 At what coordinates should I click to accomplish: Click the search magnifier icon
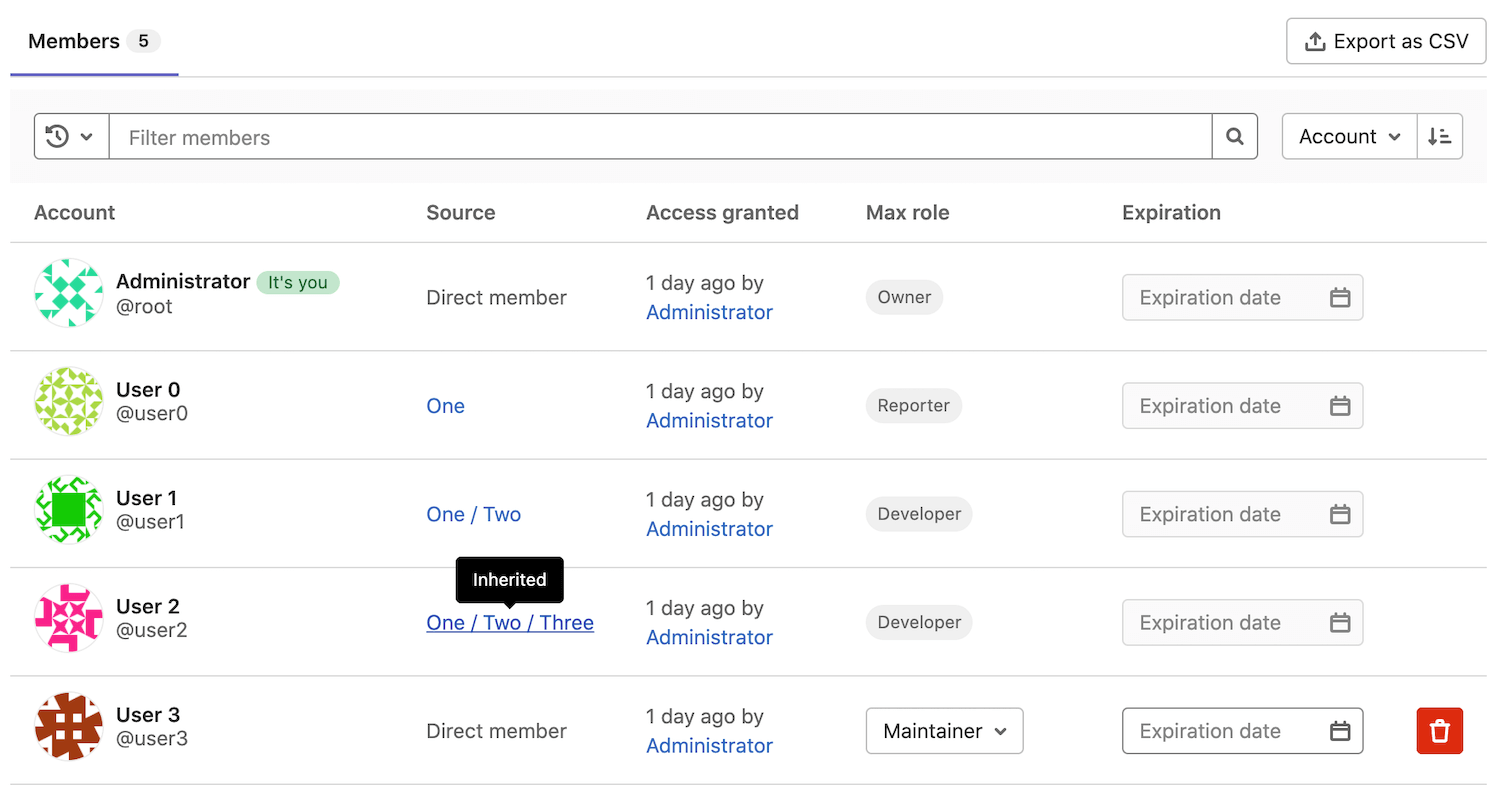[x=1234, y=136]
